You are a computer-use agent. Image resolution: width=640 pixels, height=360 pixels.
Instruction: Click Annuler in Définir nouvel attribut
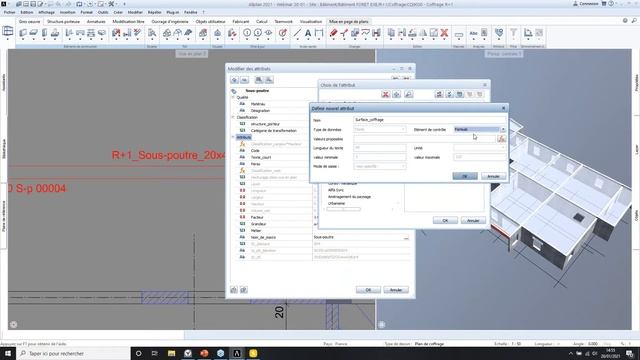(493, 176)
